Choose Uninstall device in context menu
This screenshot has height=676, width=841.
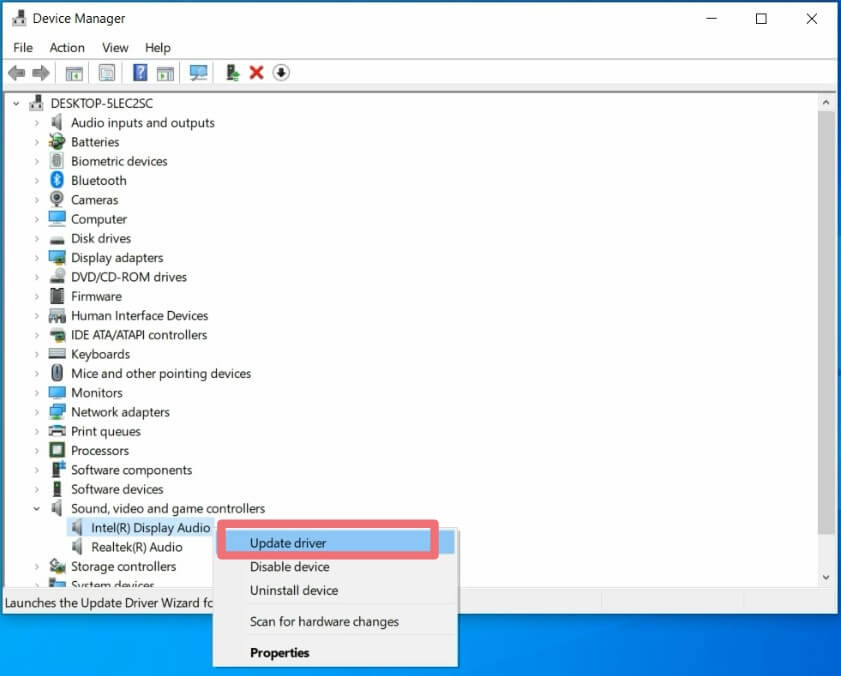[336, 590]
